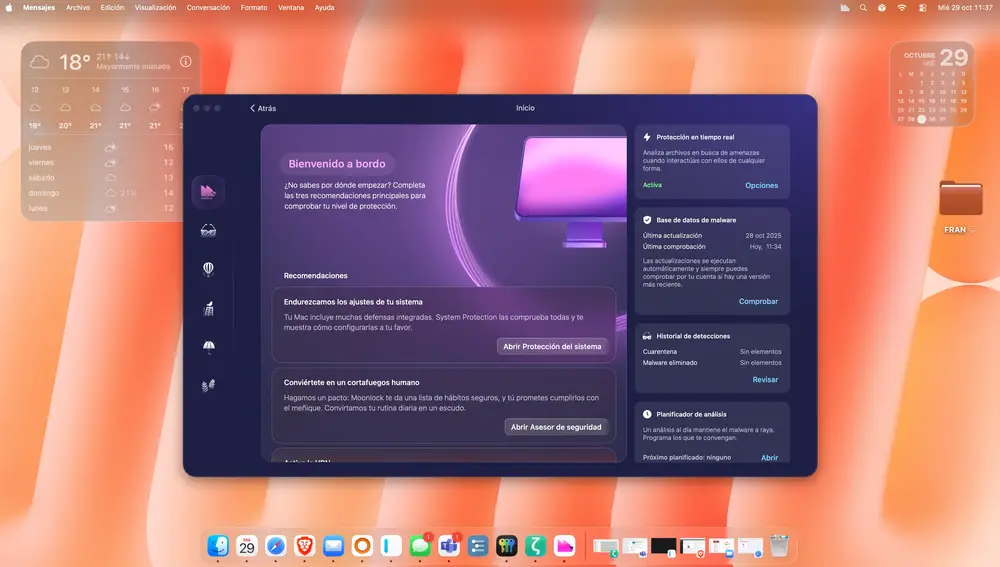This screenshot has height=567, width=1000.
Task: Click the info icon on weather widget
Action: 186,61
